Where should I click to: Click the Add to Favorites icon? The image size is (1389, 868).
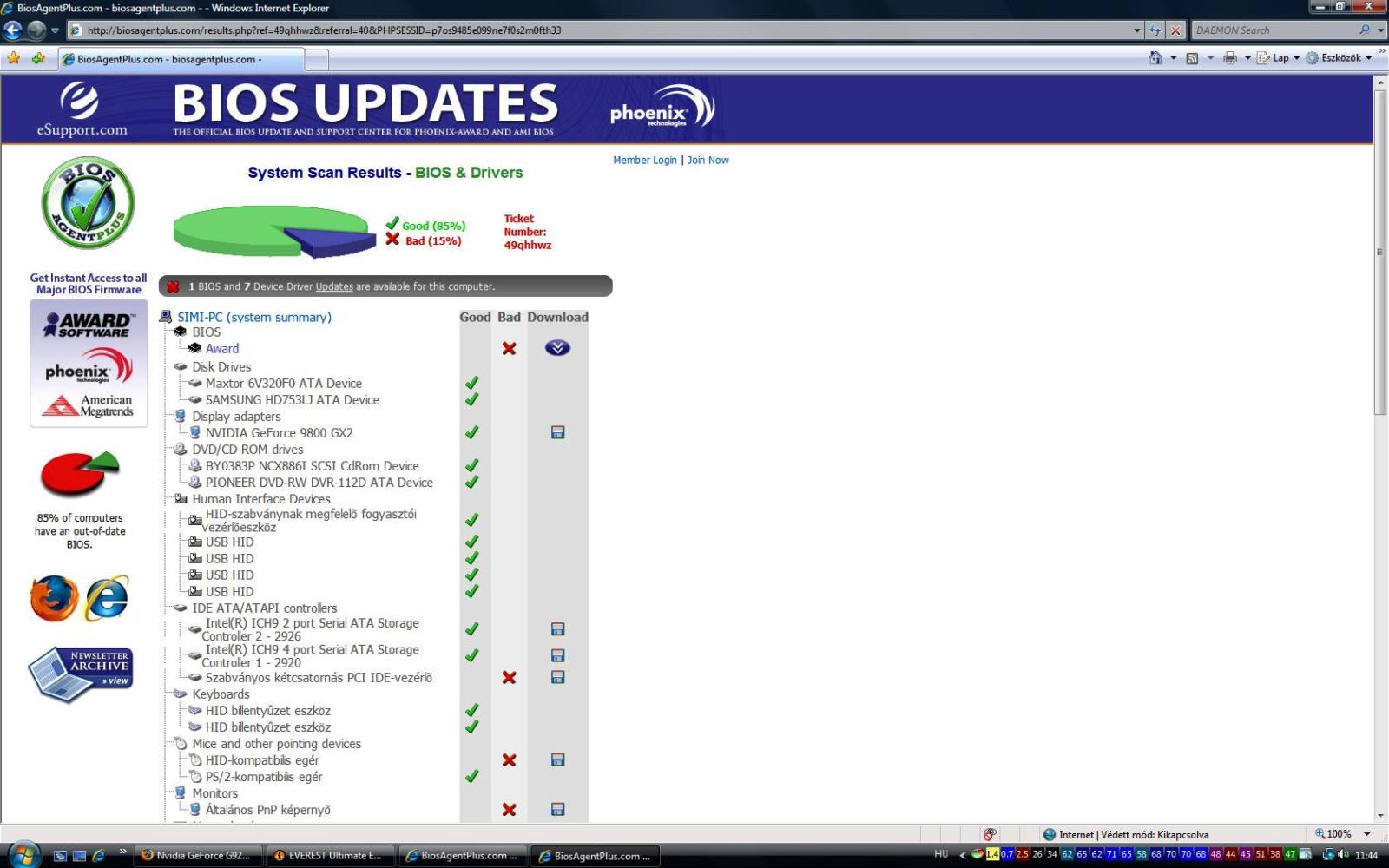click(x=38, y=58)
